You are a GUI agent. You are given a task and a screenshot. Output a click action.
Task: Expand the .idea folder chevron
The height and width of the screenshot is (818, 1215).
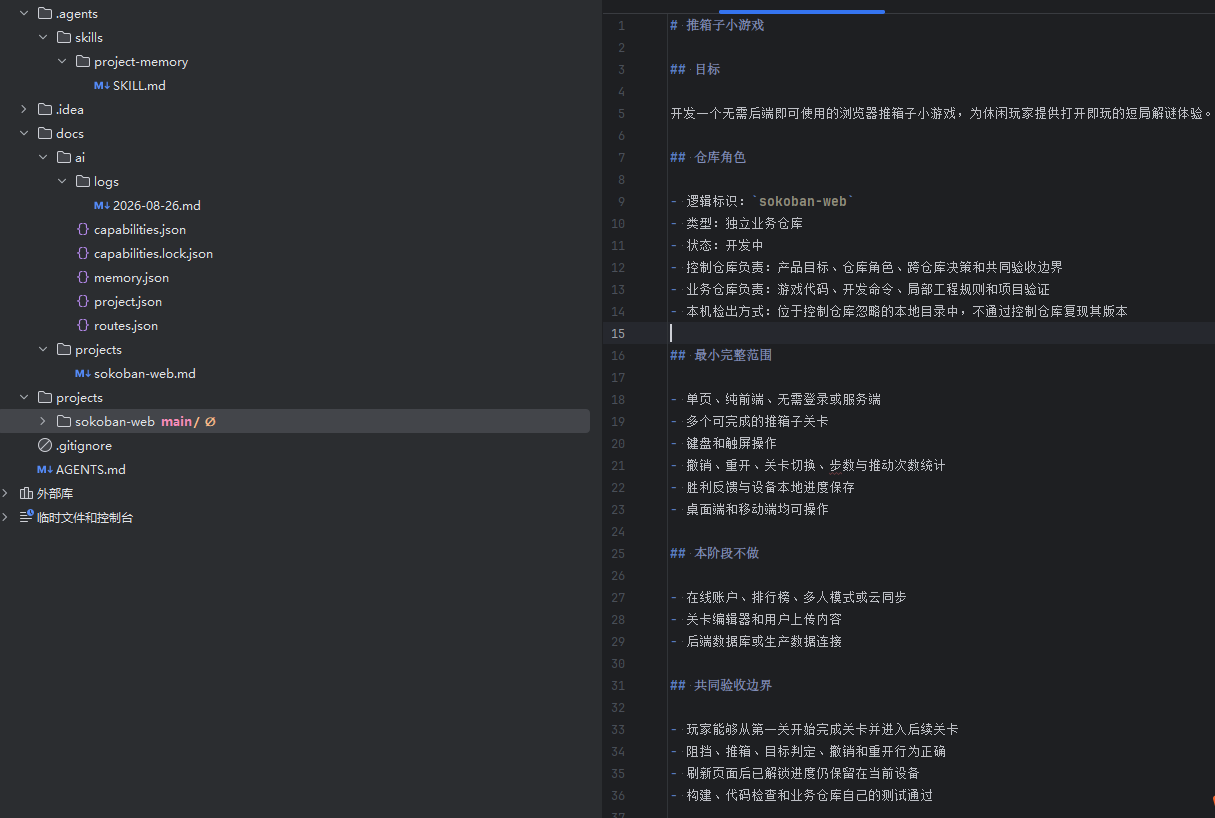point(24,109)
